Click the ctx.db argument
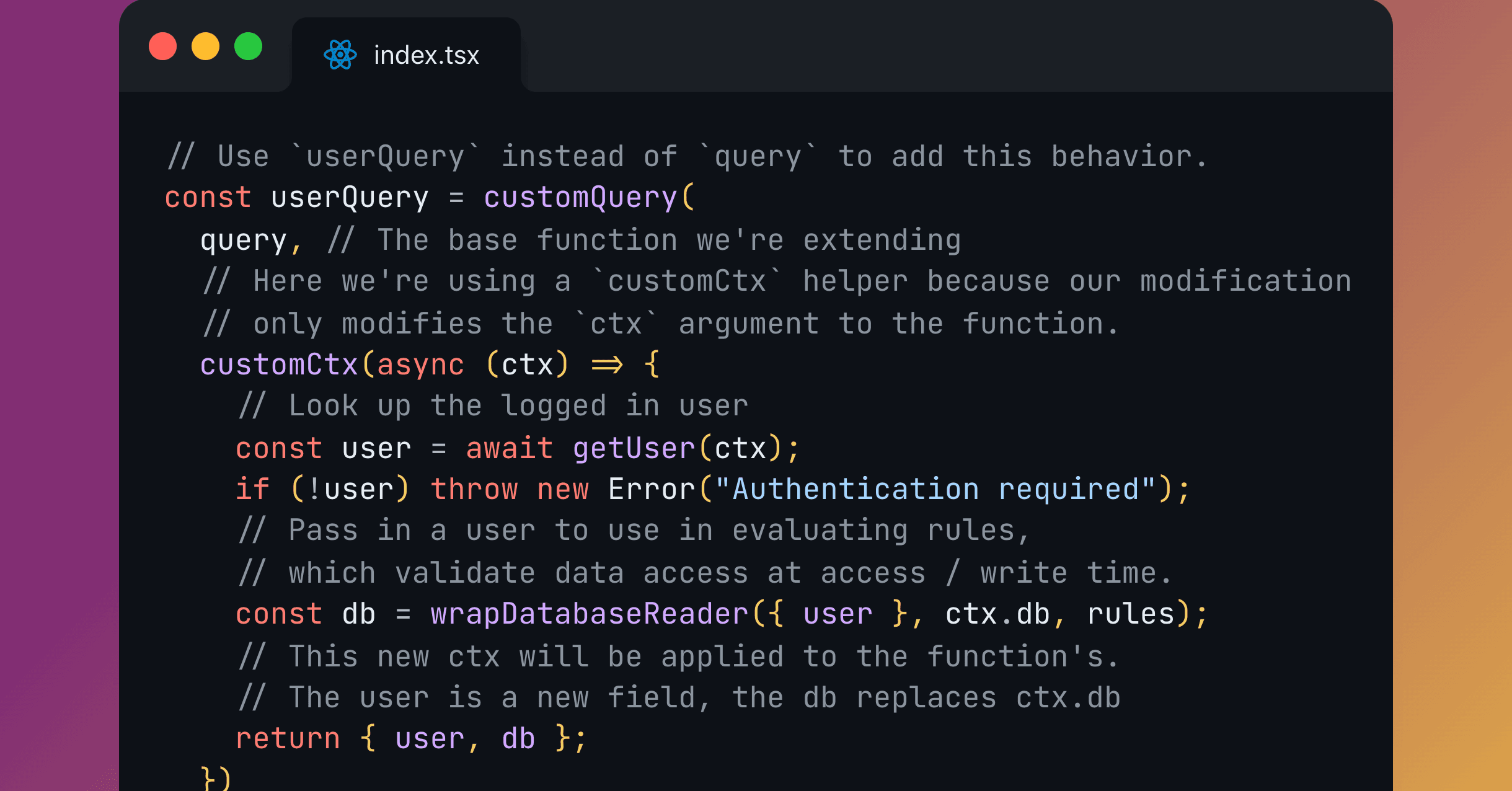 (x=997, y=614)
